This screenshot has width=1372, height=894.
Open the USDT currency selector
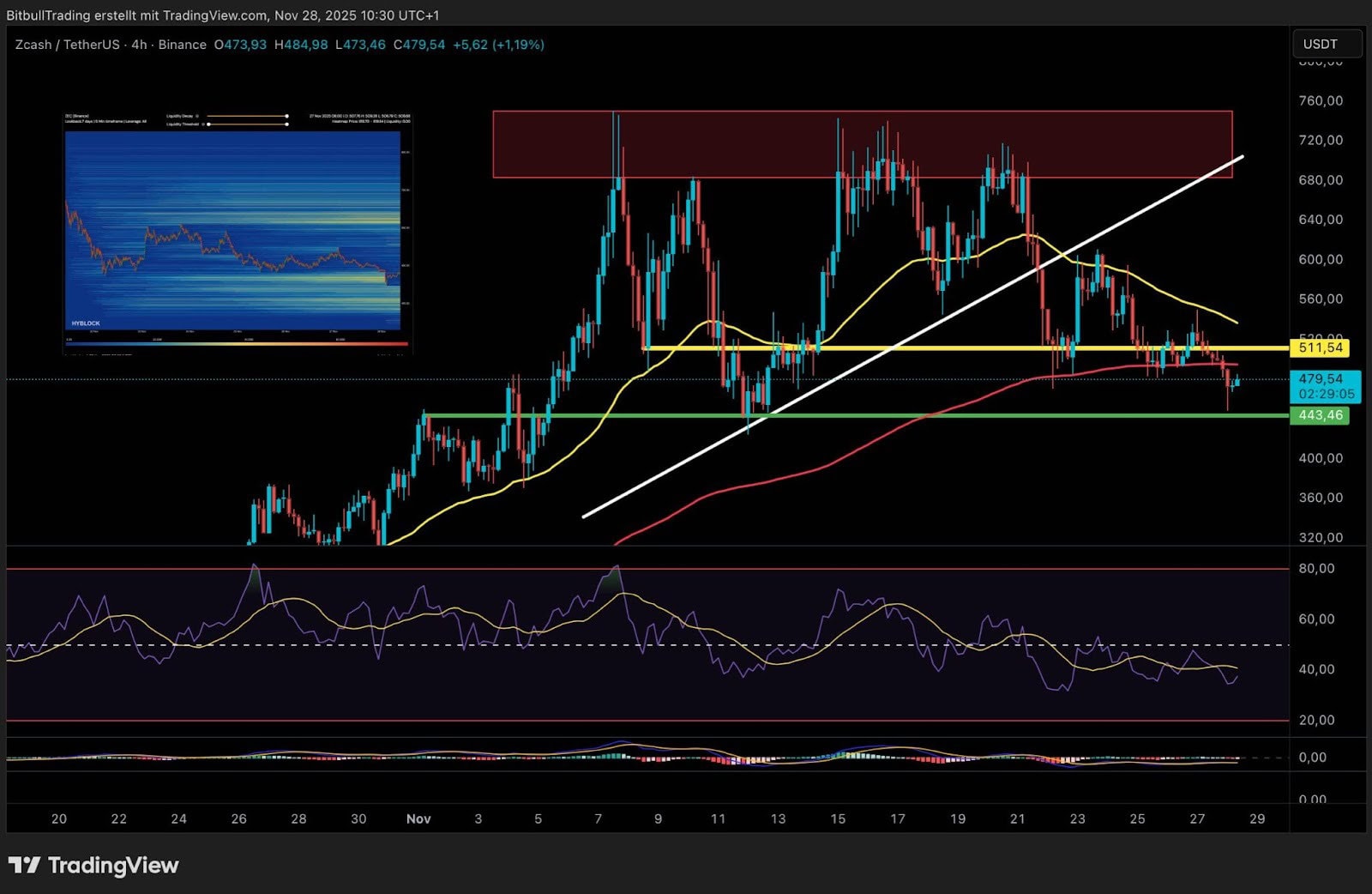coord(1326,44)
